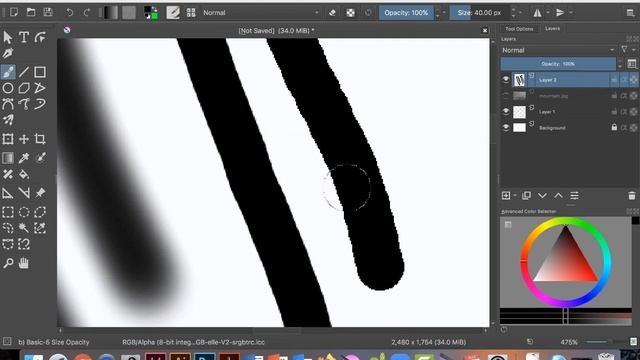The width and height of the screenshot is (640, 360).
Task: Select the Colorize Mask tool
Action: pyautogui.click(x=40, y=158)
